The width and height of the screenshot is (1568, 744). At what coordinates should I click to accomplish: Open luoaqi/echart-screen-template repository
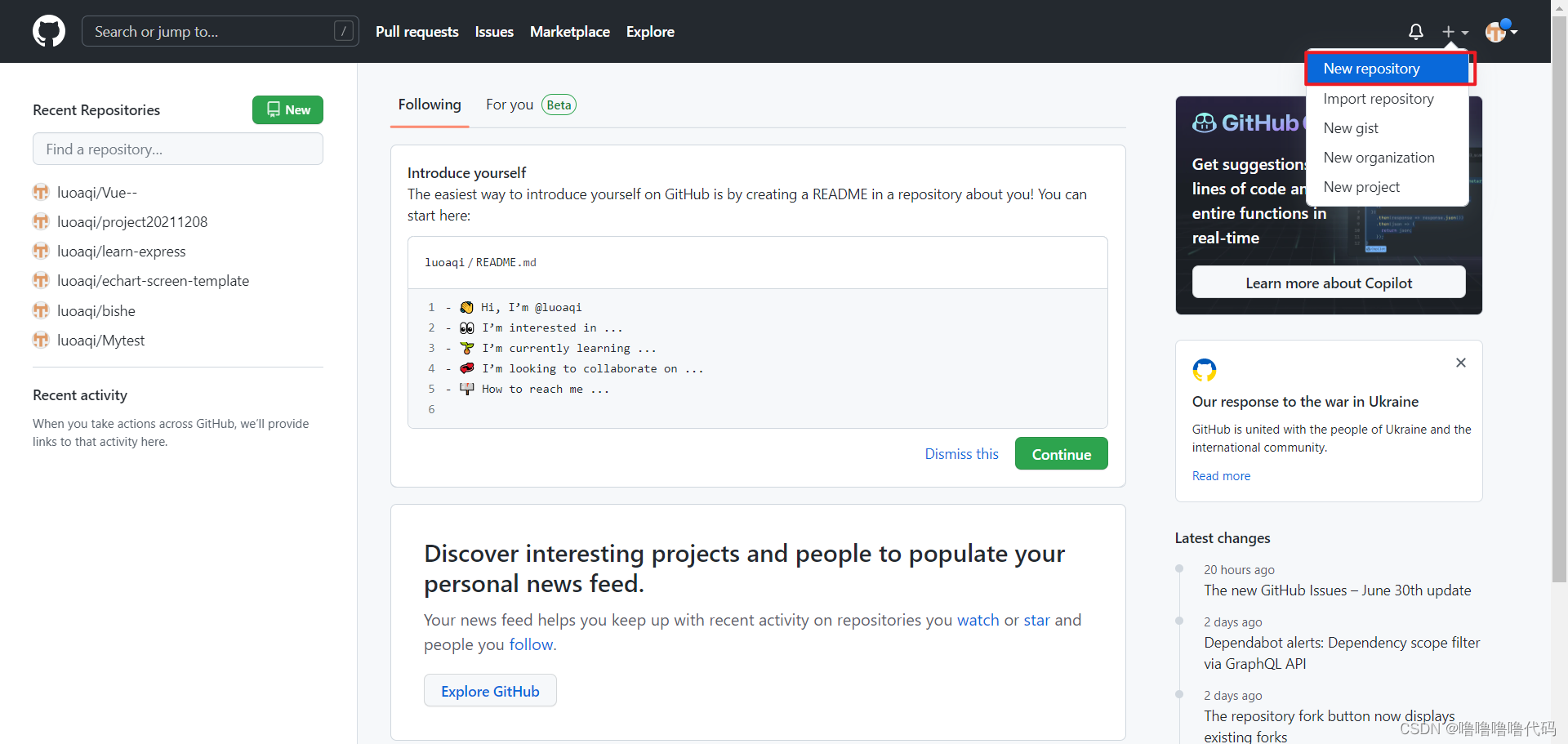click(x=153, y=281)
